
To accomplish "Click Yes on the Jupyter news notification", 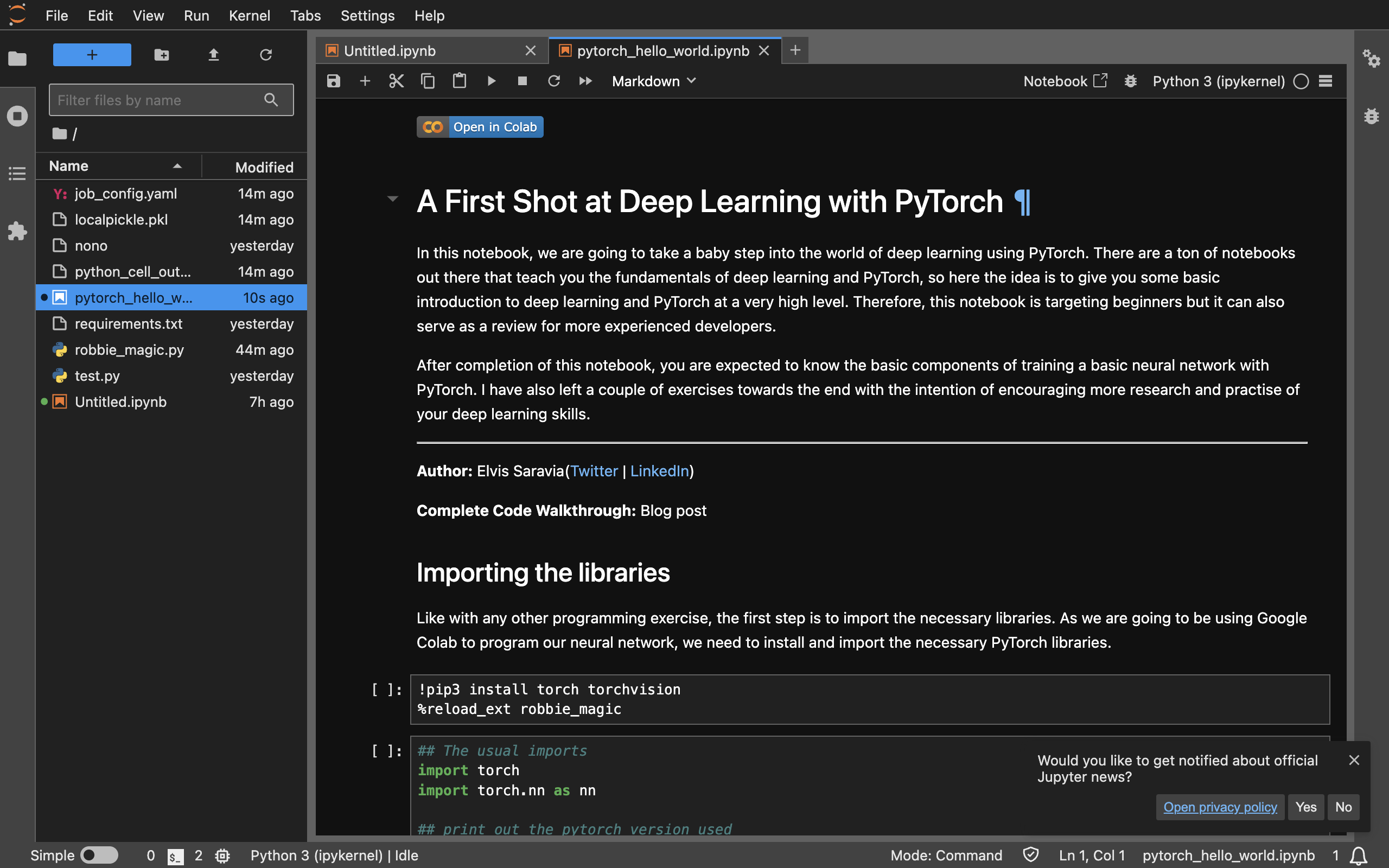I will point(1305,807).
